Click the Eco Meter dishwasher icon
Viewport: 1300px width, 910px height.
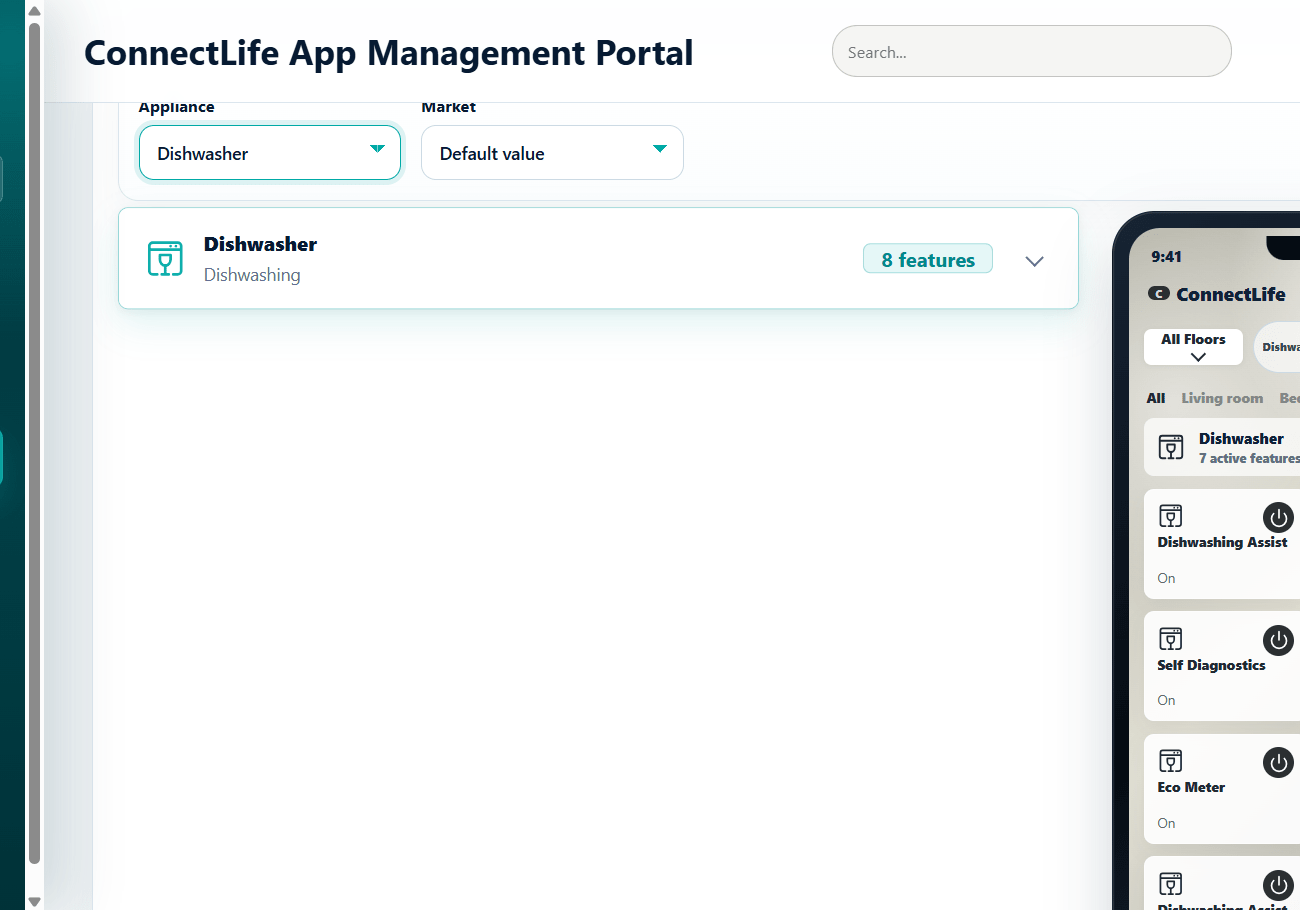coord(1170,760)
